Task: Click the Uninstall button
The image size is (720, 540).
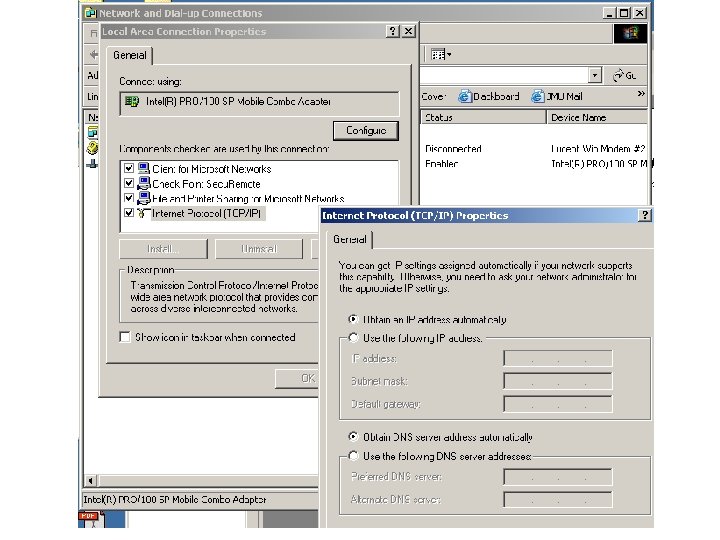Action: pyautogui.click(x=259, y=249)
